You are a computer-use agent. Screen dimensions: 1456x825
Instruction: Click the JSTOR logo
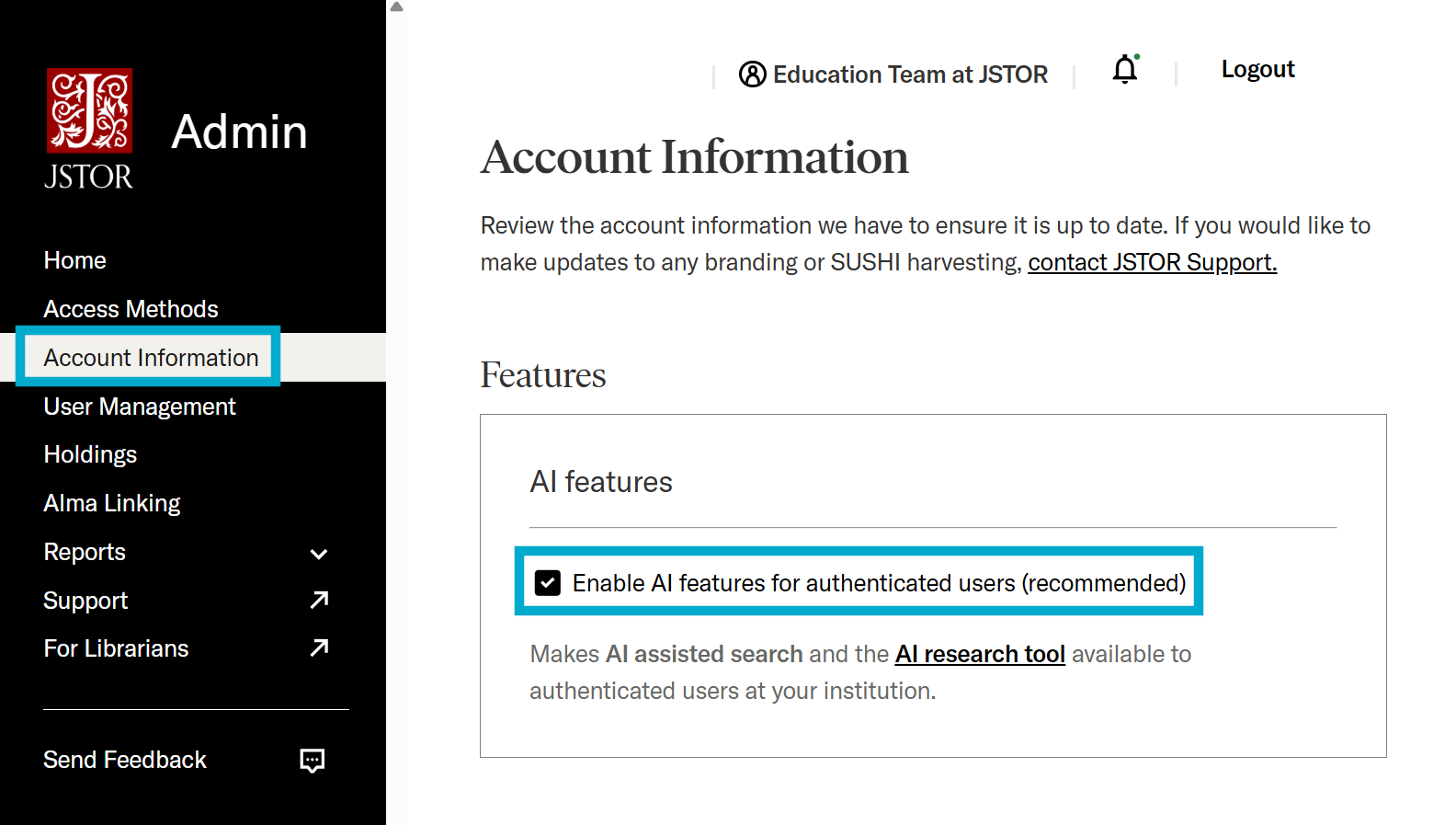[89, 129]
